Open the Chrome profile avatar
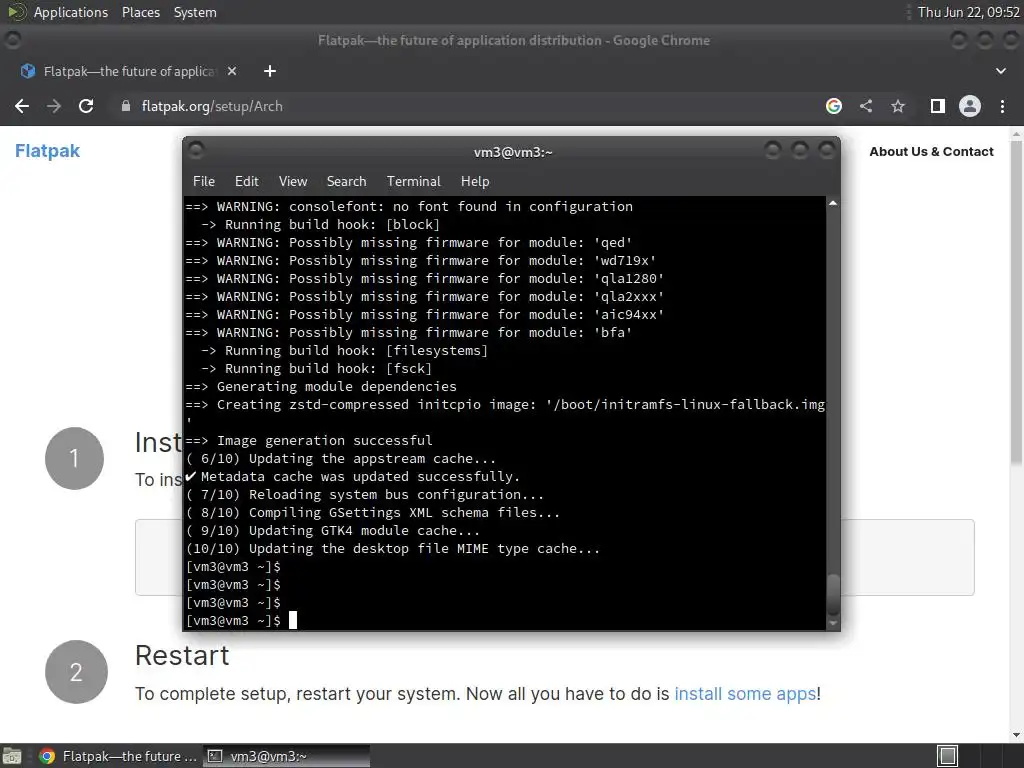 970,106
